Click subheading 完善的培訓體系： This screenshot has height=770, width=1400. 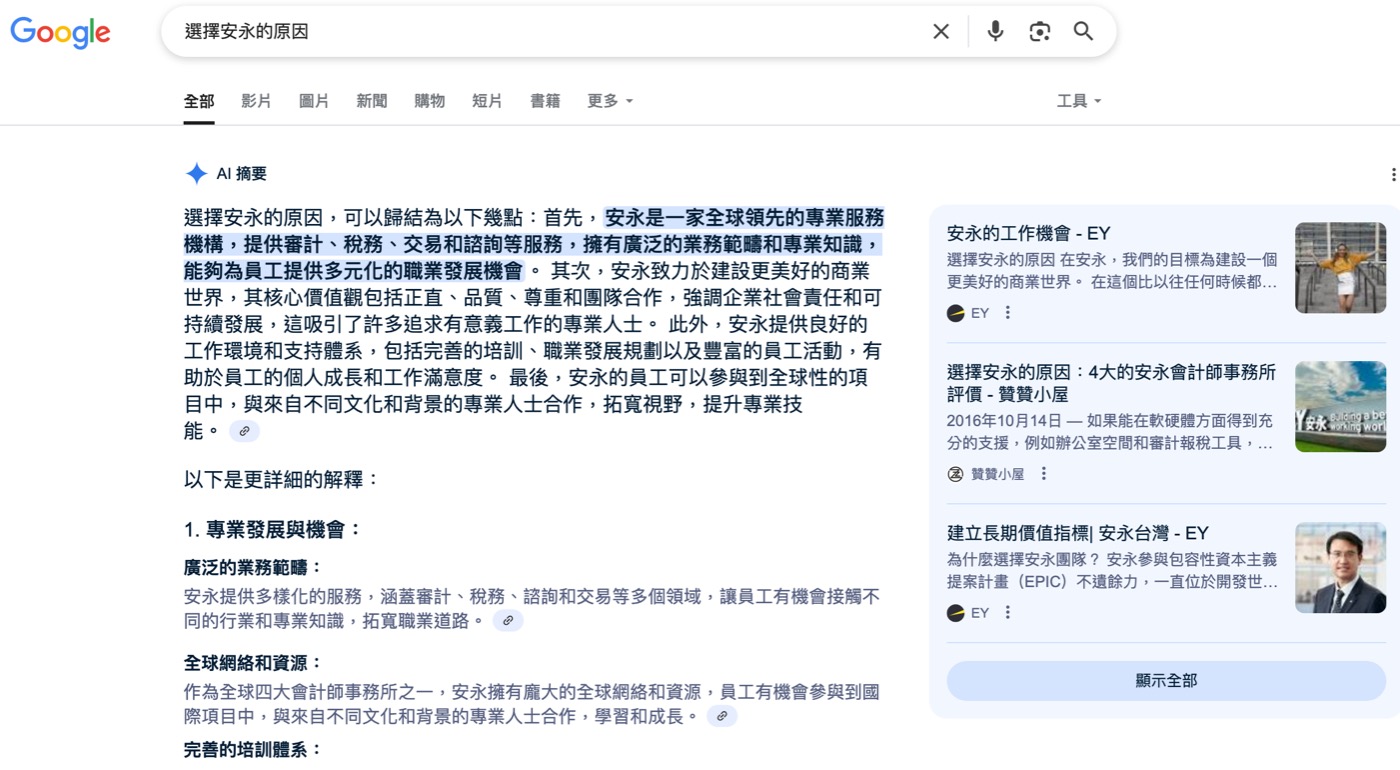pyautogui.click(x=254, y=750)
